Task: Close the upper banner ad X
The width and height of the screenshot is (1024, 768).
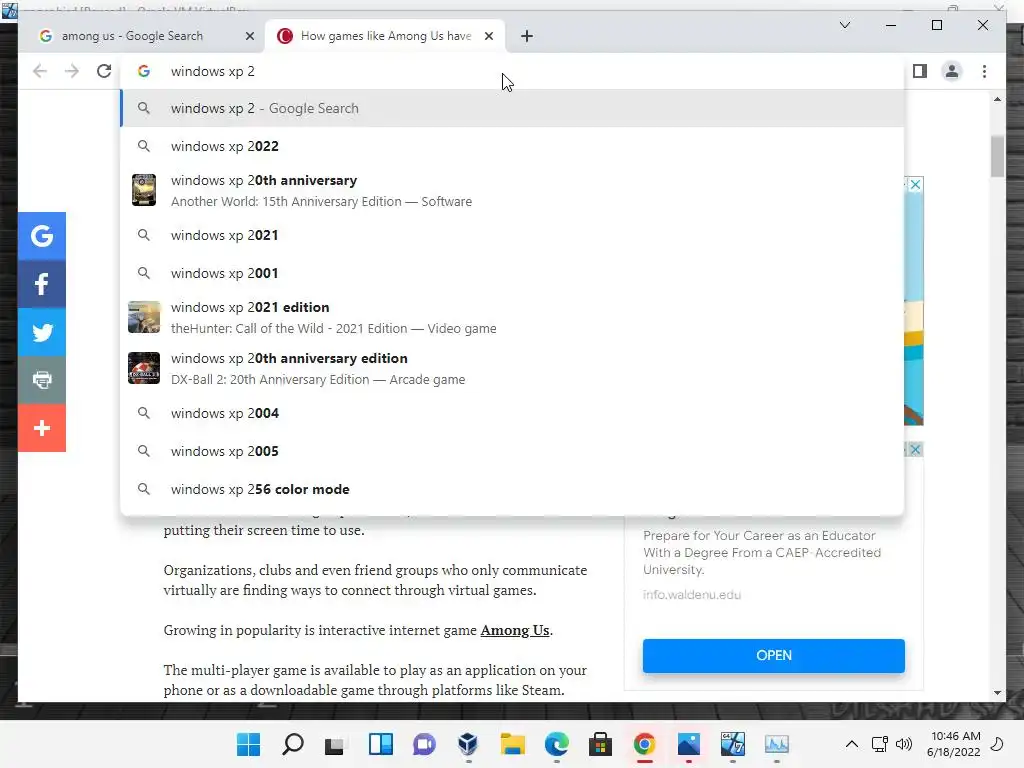Action: pyautogui.click(x=916, y=184)
